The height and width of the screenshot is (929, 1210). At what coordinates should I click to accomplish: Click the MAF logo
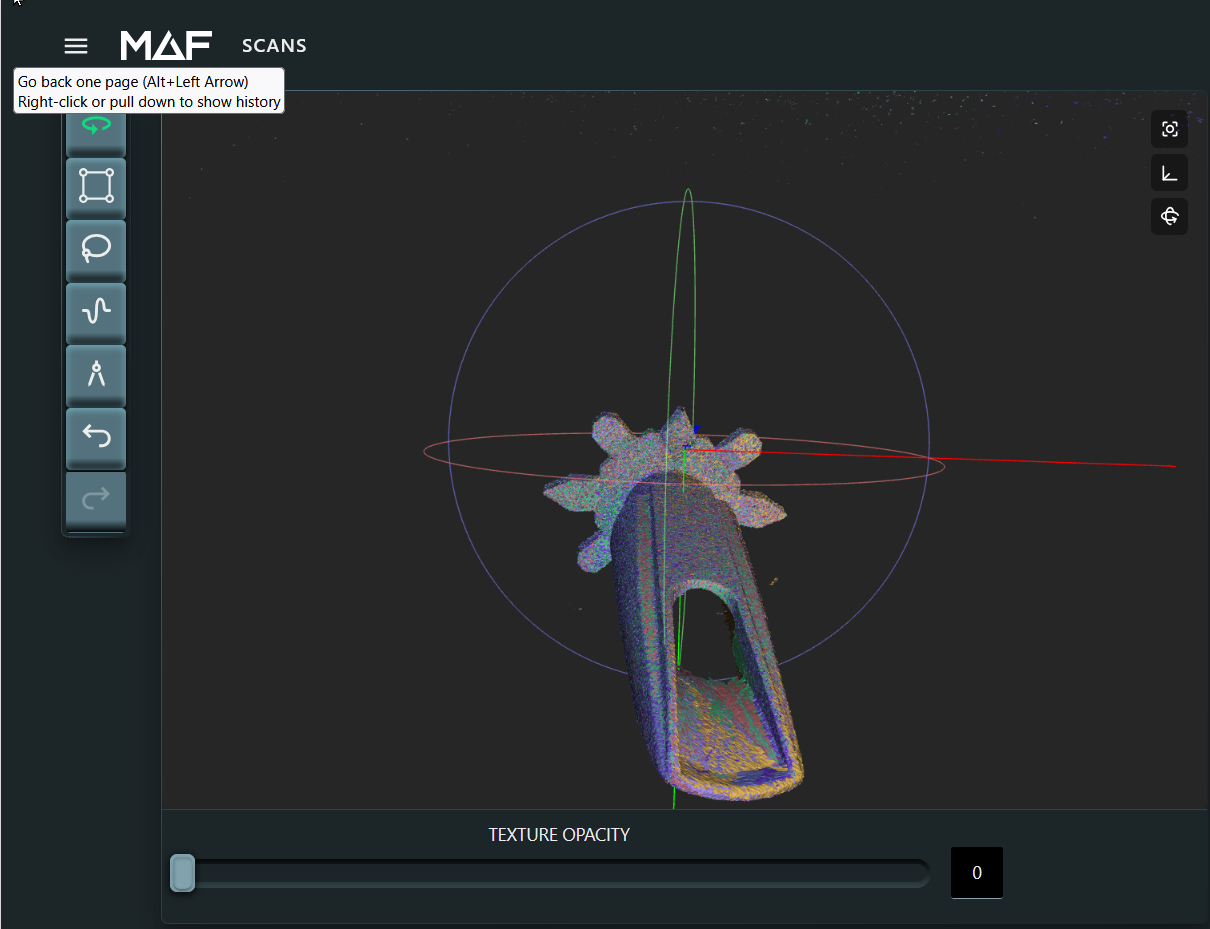pyautogui.click(x=166, y=46)
